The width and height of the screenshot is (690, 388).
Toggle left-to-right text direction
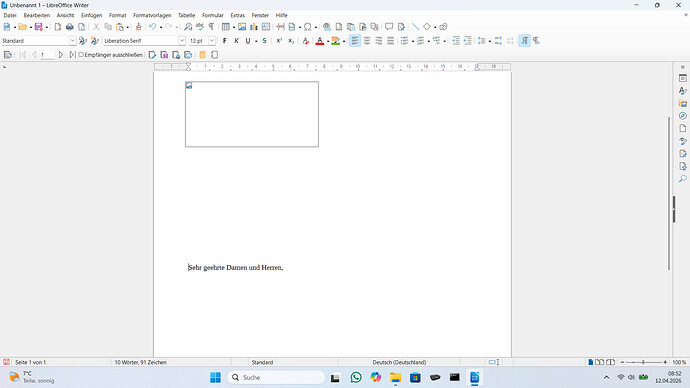pyautogui.click(x=524, y=41)
